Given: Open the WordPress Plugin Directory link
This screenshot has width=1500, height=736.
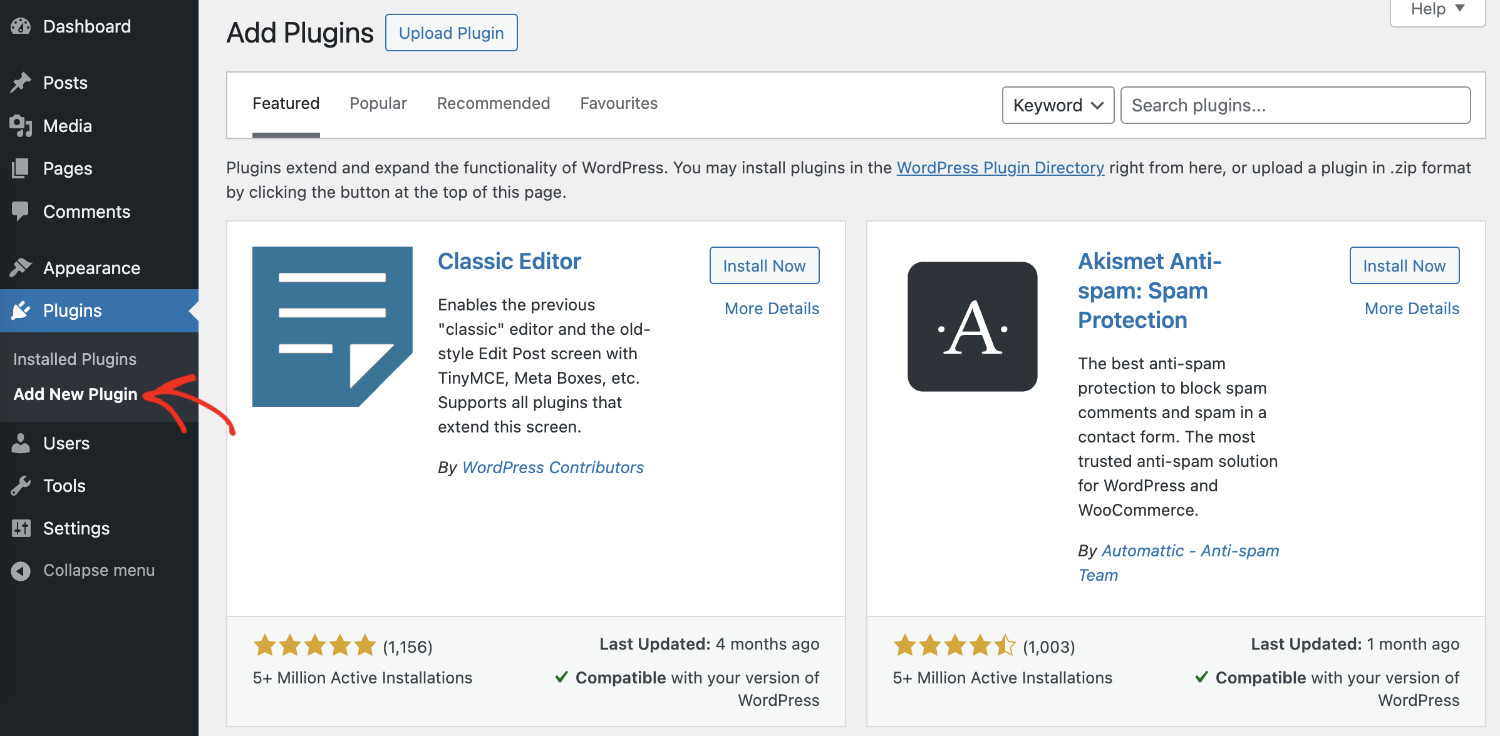Looking at the screenshot, I should pyautogui.click(x=1000, y=167).
